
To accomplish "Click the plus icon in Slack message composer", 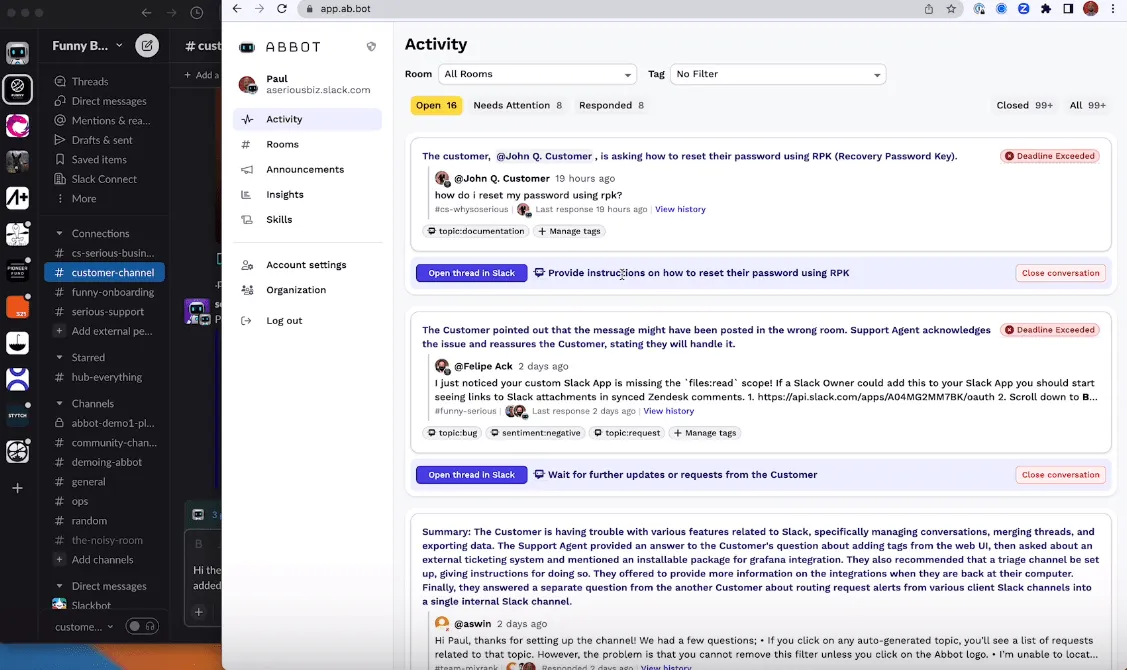I will pyautogui.click(x=198, y=612).
